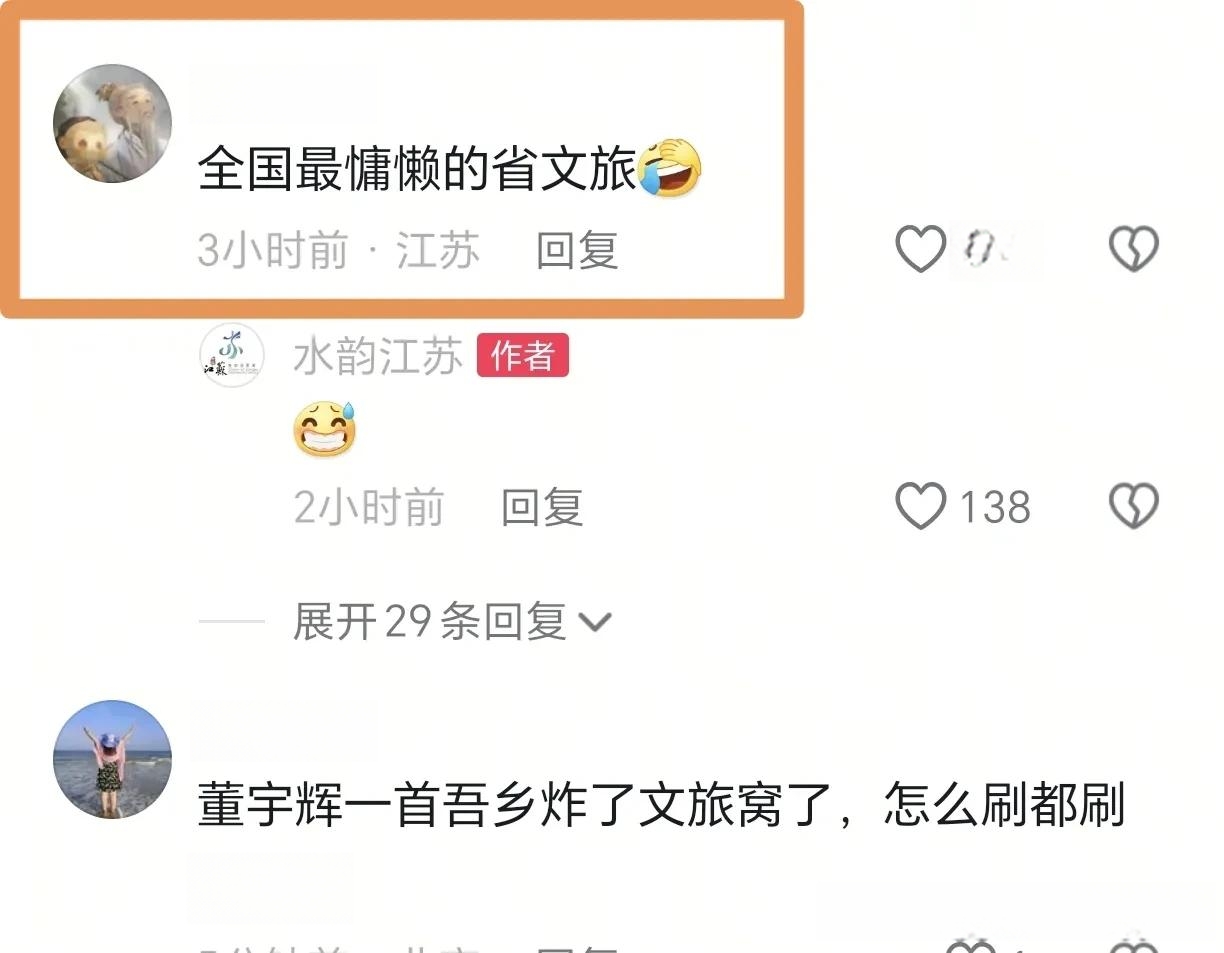Select the 董宇辉一首吾乡 comment text
Image resolution: width=1224 pixels, height=953 pixels.
(662, 805)
